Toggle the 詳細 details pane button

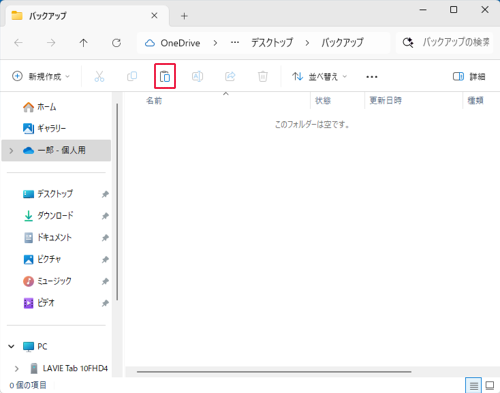[x=469, y=77]
